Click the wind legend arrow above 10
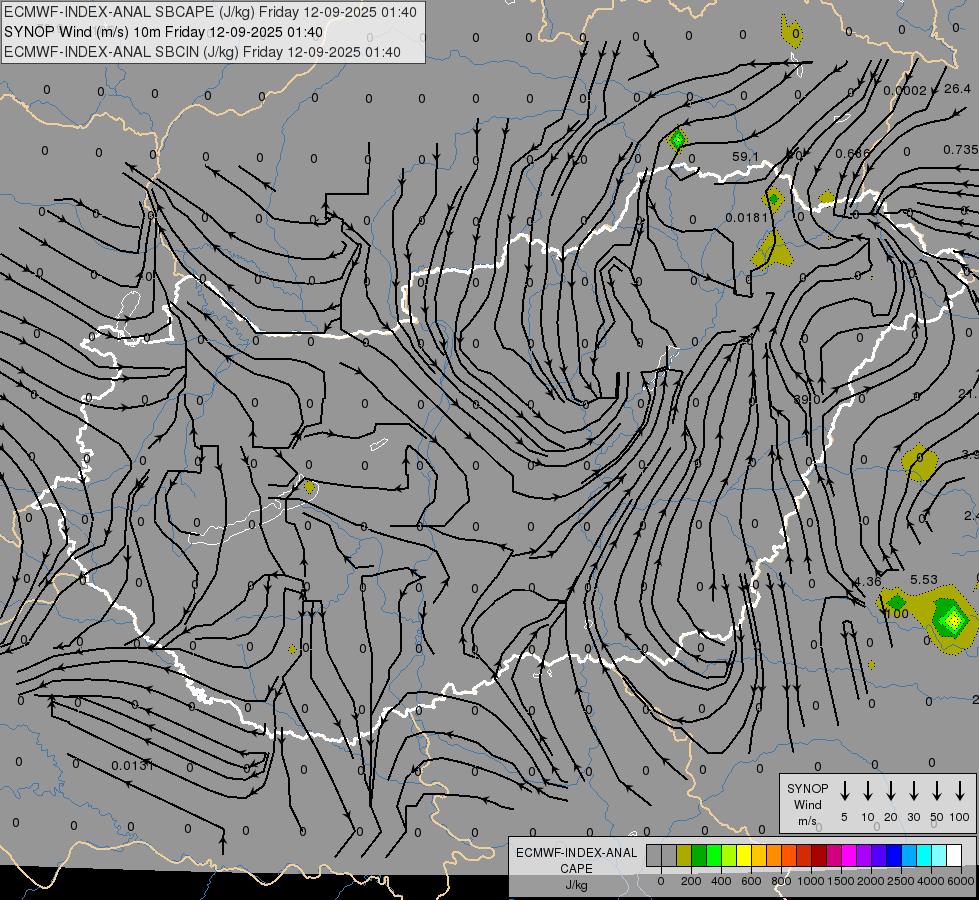 coord(867,791)
